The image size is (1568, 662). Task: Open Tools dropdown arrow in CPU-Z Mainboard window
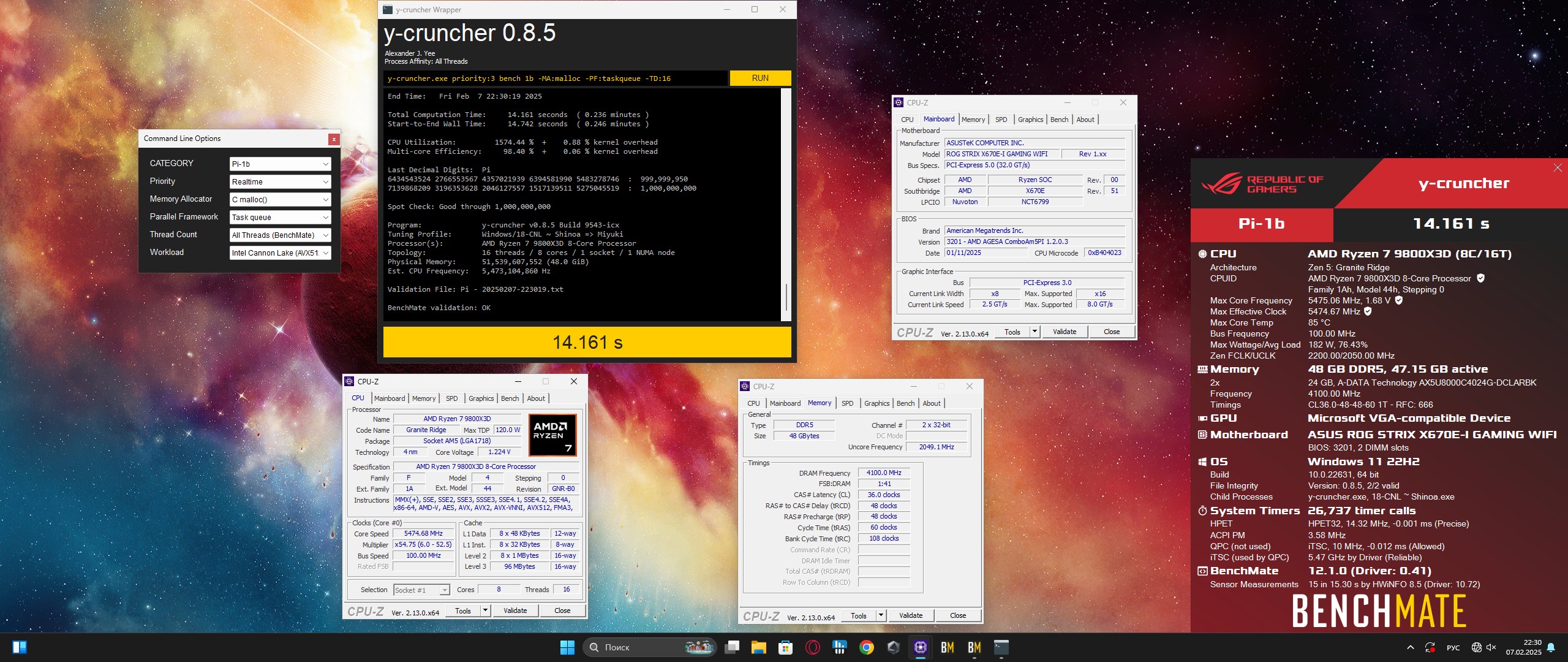1035,332
